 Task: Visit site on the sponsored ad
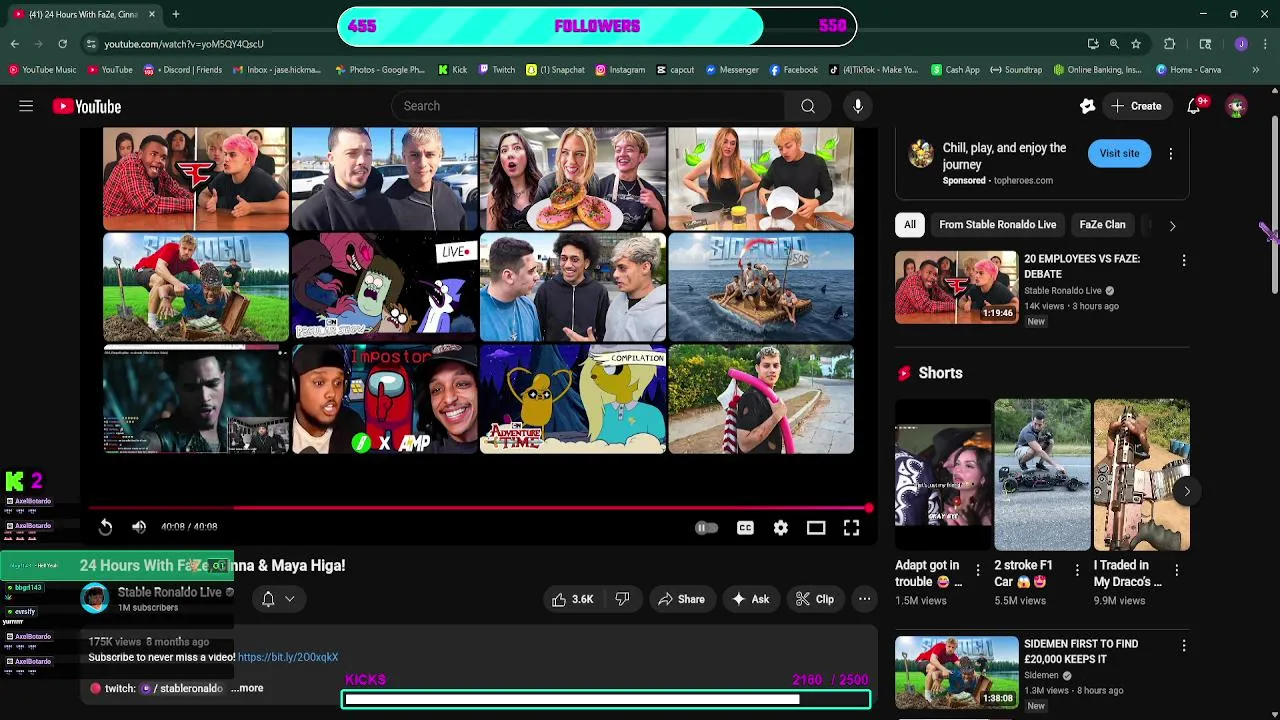(x=1119, y=153)
